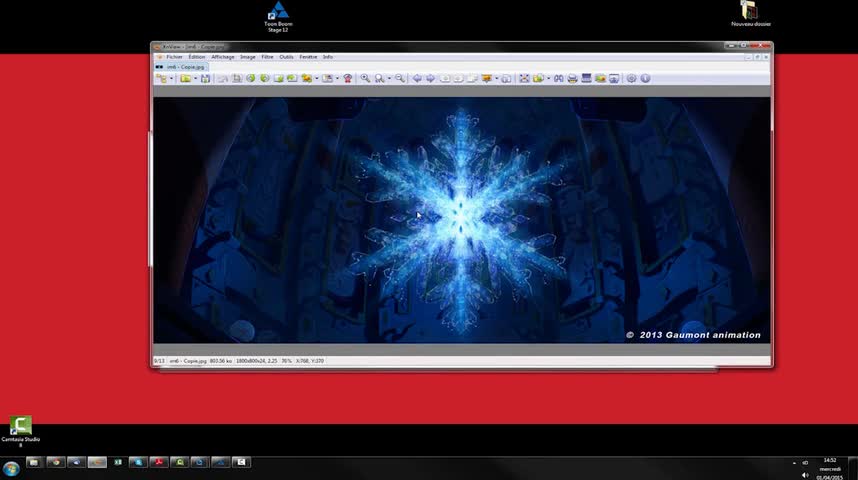Open the settings gear icon
Viewport: 858px width, 480px height.
(x=631, y=79)
